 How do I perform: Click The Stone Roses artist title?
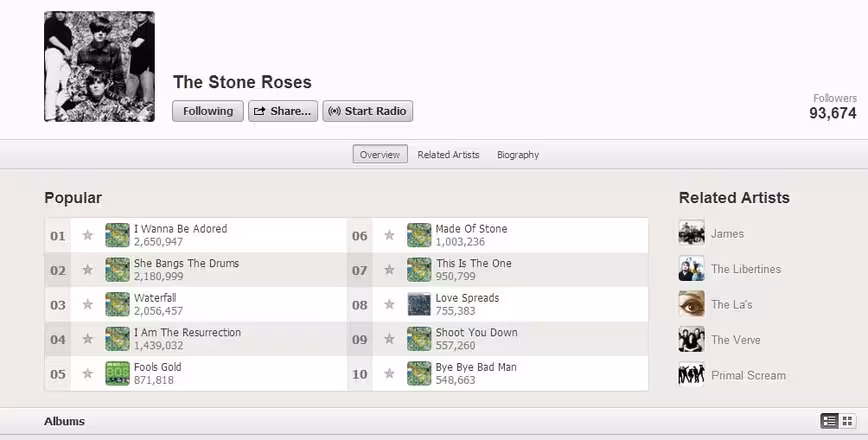[x=242, y=82]
